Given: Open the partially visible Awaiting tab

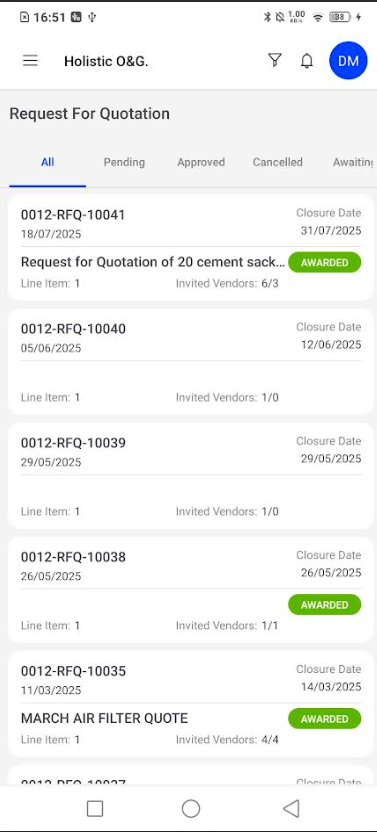Looking at the screenshot, I should (x=353, y=162).
